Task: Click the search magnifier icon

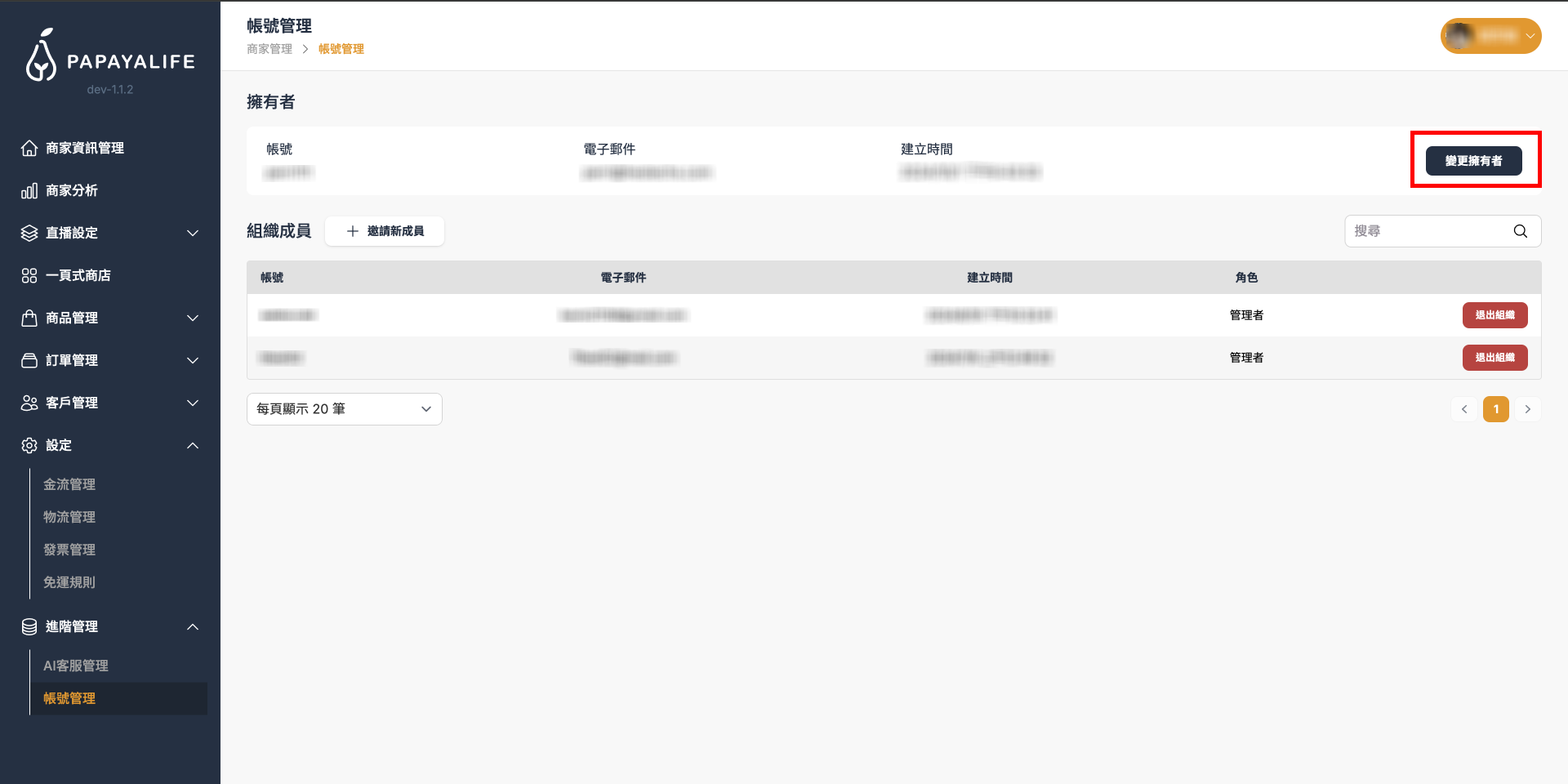Action: 1520,231
